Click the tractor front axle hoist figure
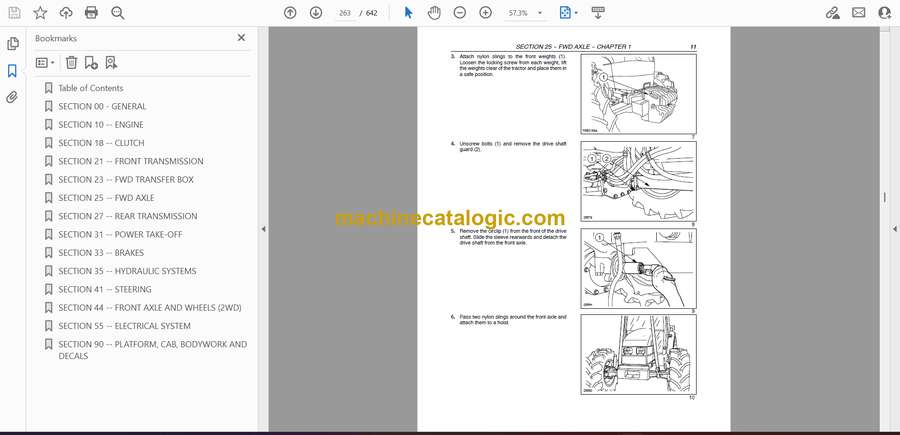The image size is (900, 435). tap(638, 354)
